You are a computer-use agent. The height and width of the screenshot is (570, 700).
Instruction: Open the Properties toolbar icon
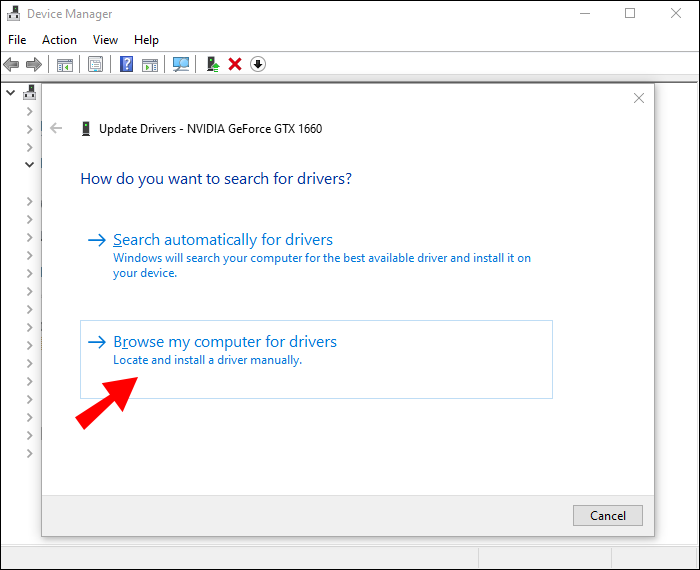tap(96, 65)
